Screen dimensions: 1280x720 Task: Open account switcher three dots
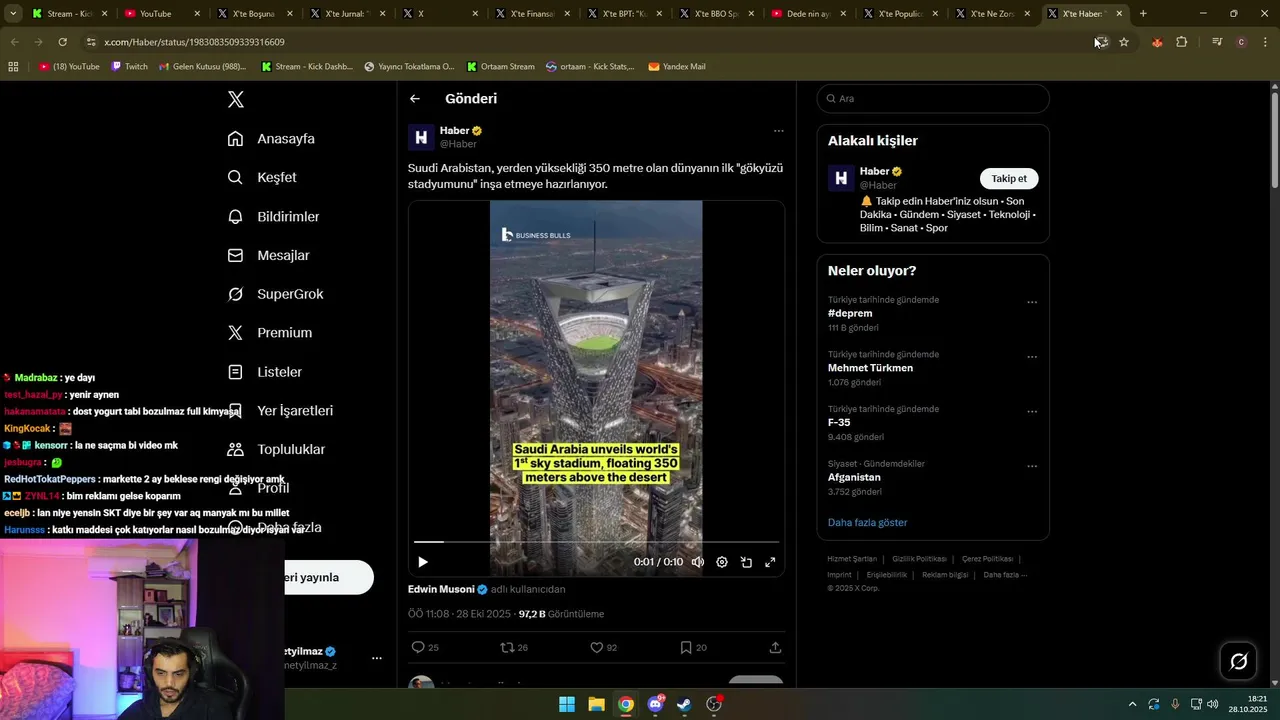377,658
